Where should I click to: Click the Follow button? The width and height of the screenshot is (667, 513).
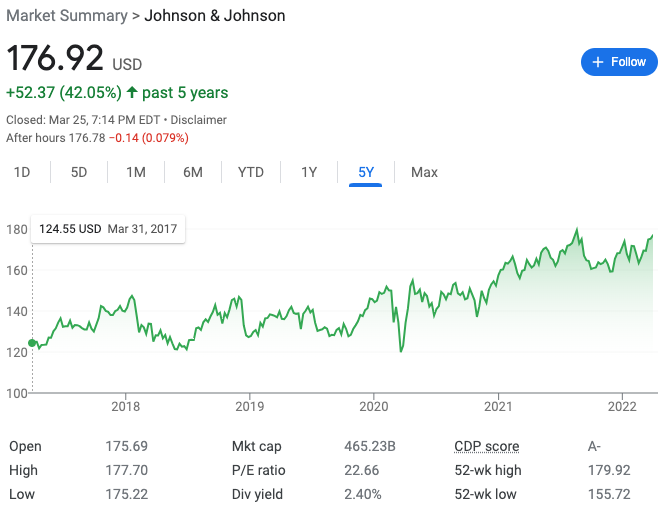(619, 62)
